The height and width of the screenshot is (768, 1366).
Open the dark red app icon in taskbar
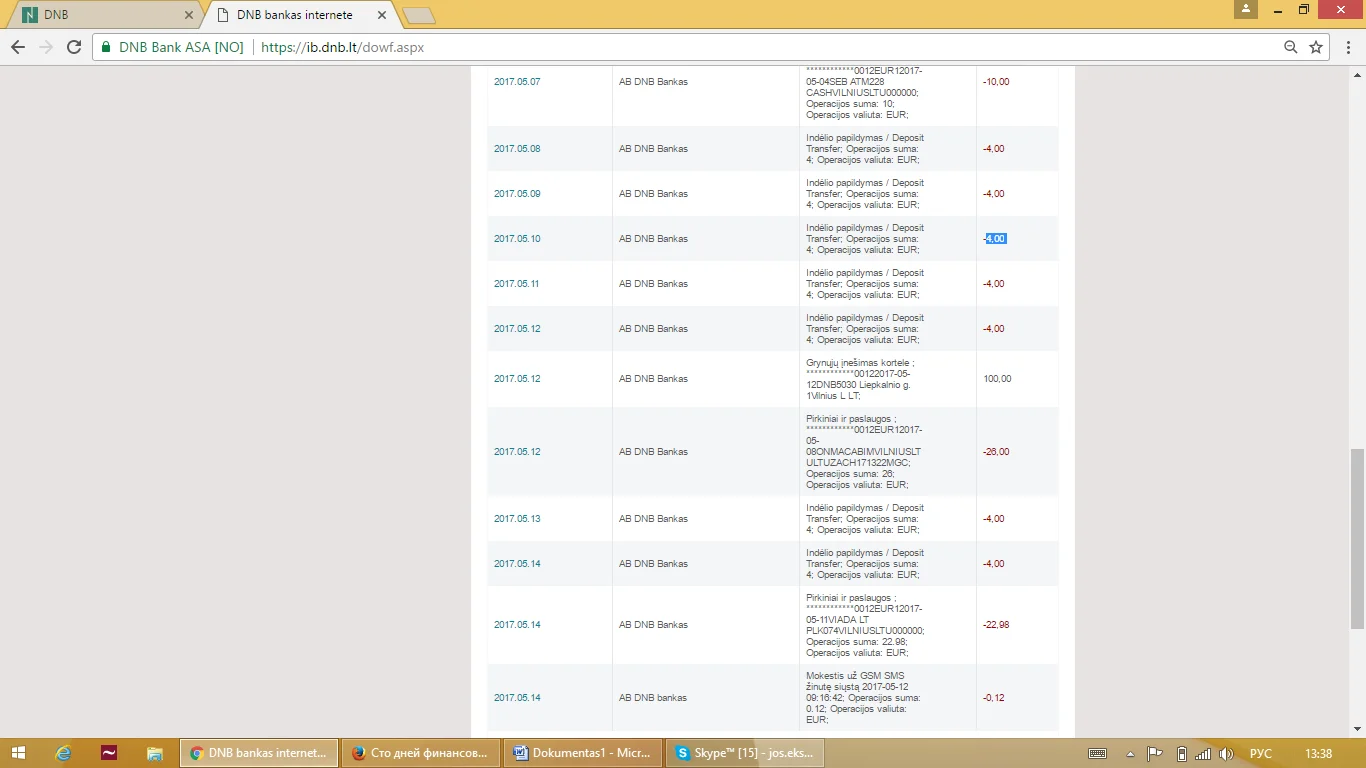click(110, 753)
